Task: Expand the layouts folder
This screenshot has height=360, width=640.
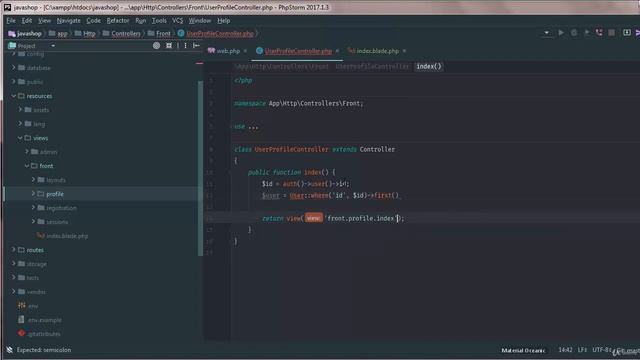Action: pos(33,180)
